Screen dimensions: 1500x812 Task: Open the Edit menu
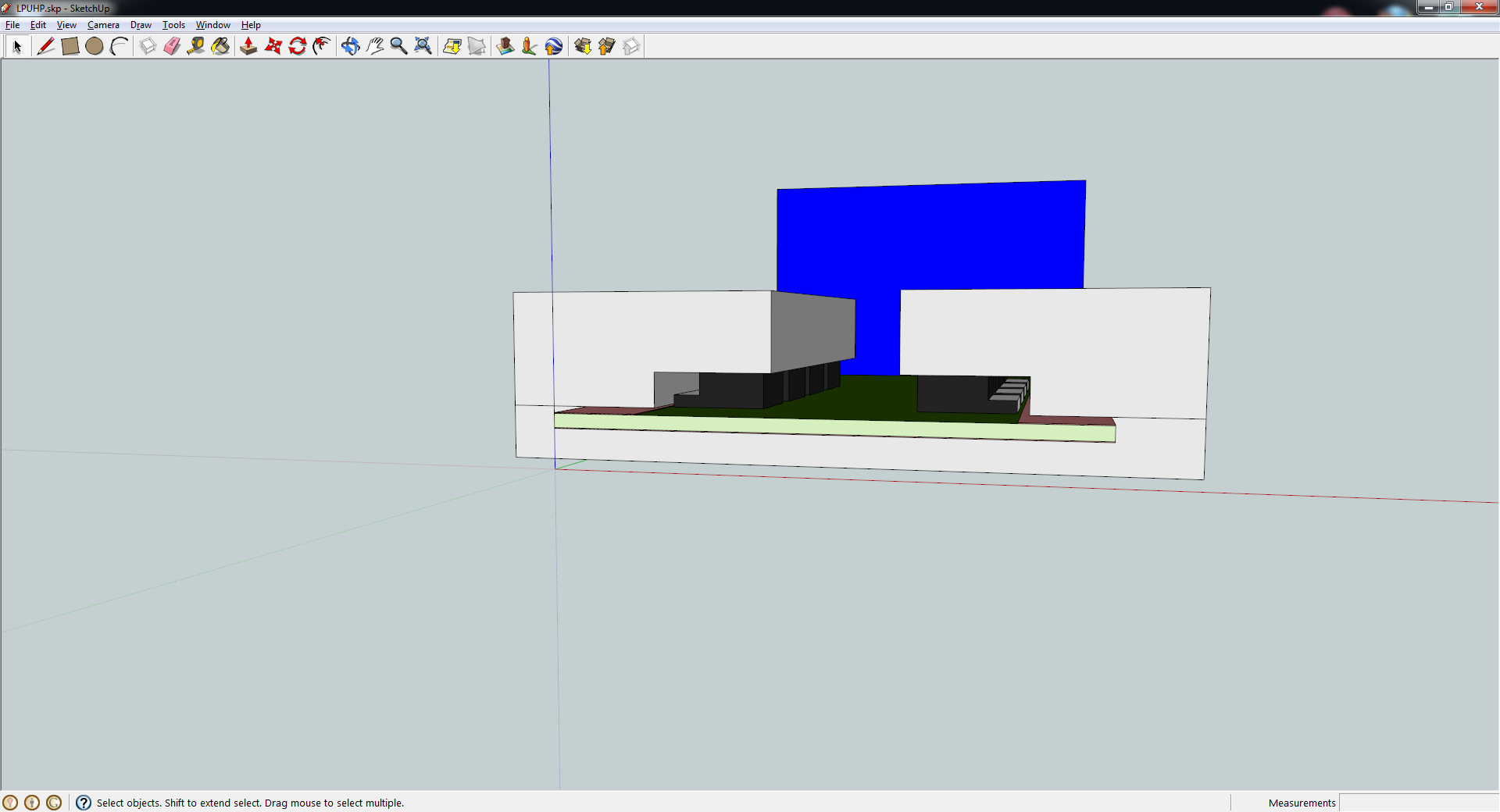(38, 25)
